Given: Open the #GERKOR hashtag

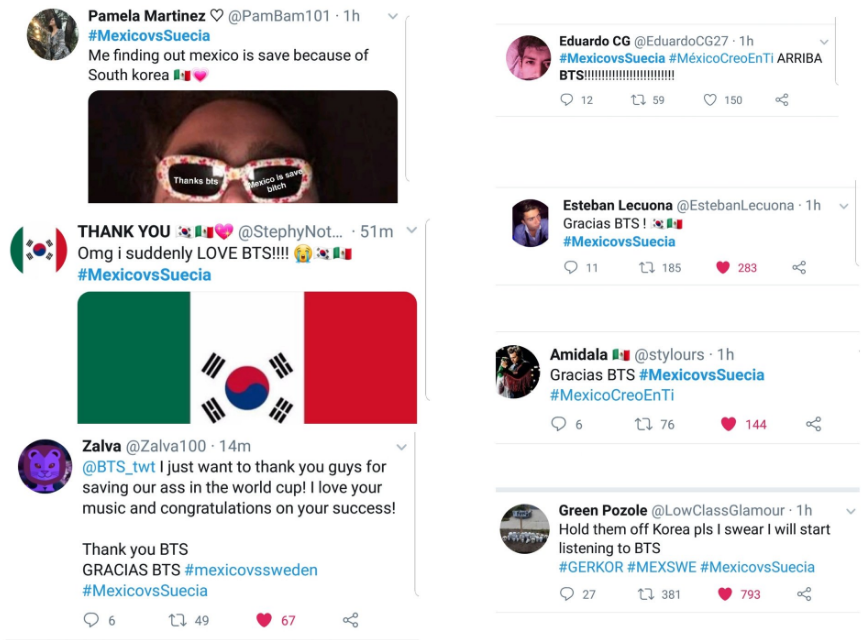Looking at the screenshot, I should 591,567.
